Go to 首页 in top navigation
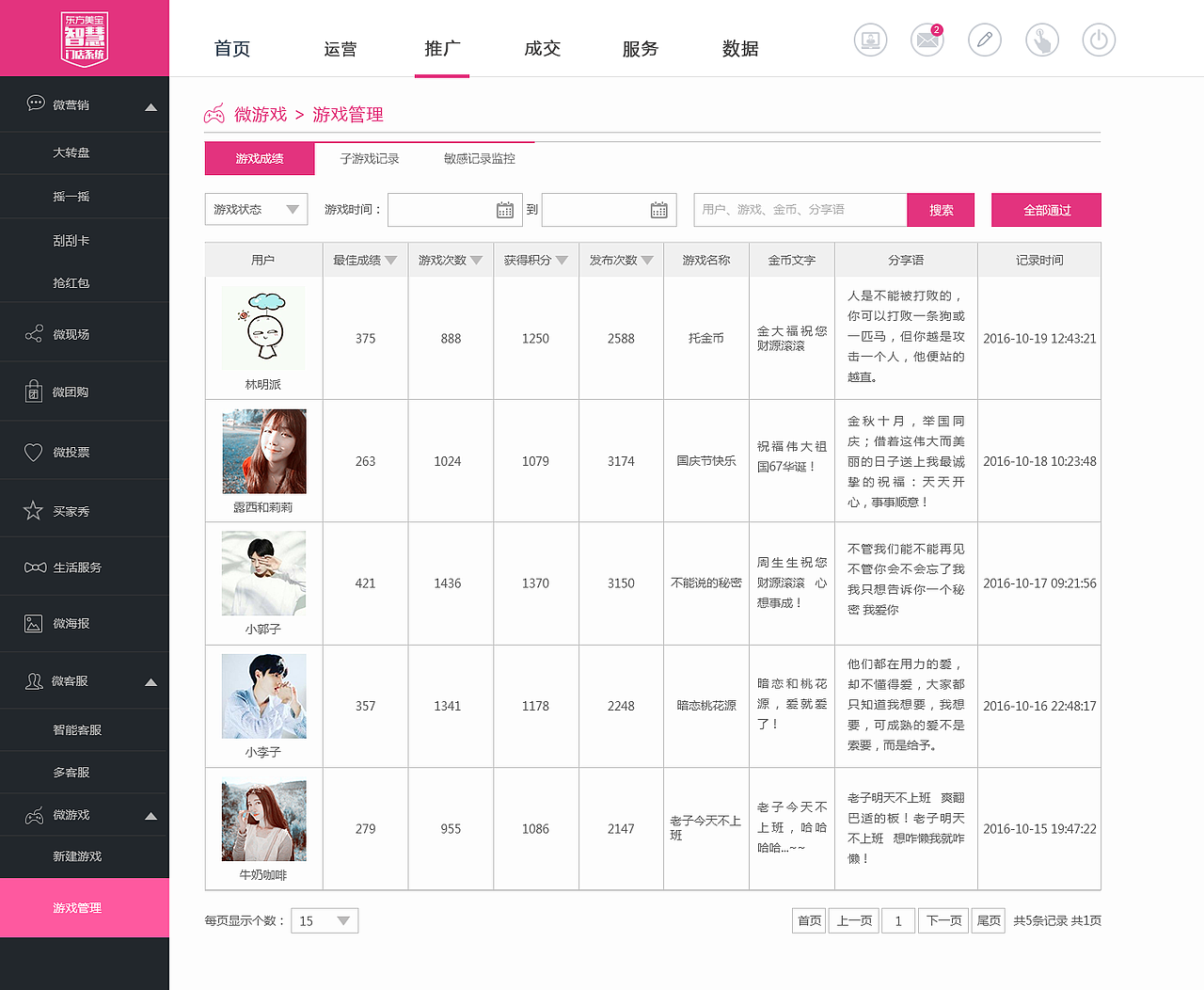This screenshot has height=990, width=1204. click(232, 49)
